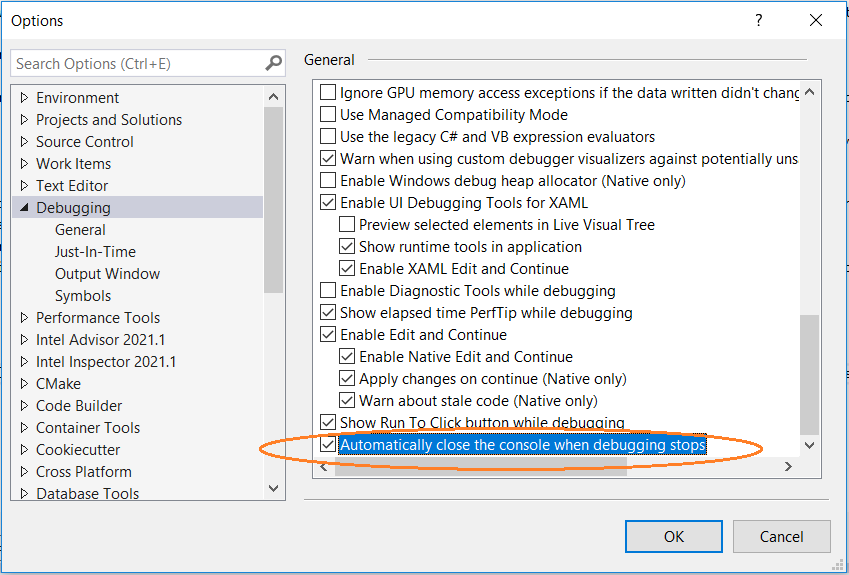
Task: Uncheck Warn when using custom debugger visualizers
Action: [328, 159]
